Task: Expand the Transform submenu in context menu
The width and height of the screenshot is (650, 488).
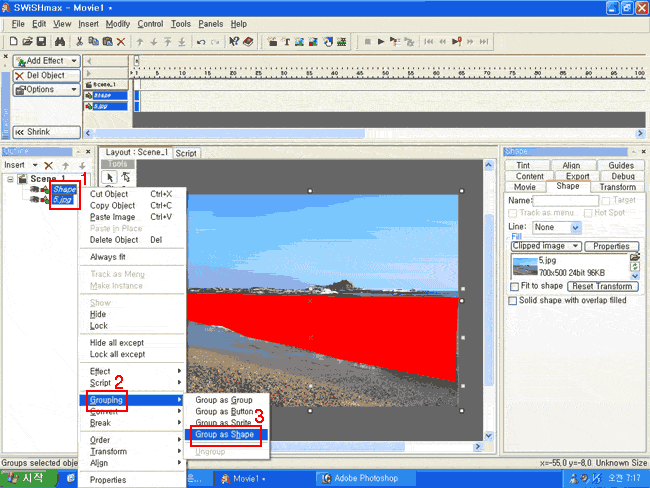Action: tap(132, 451)
